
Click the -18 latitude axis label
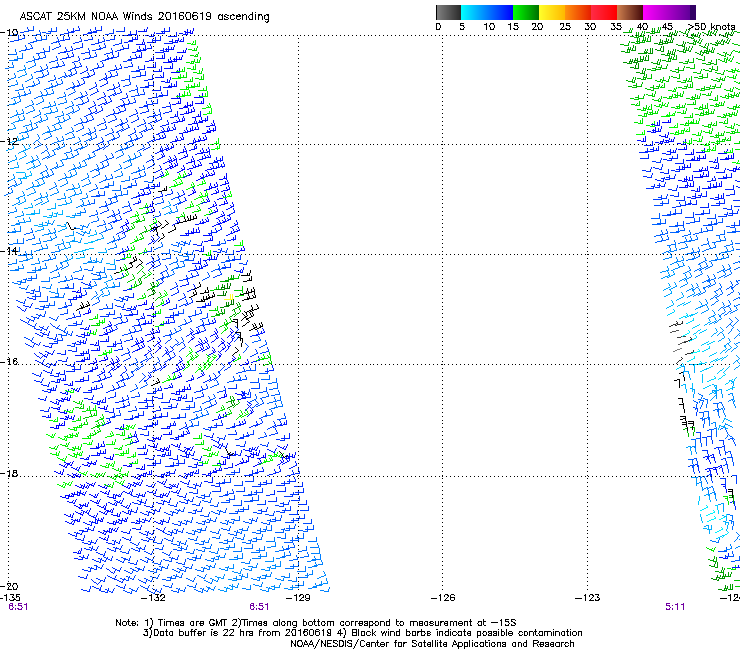point(9,473)
